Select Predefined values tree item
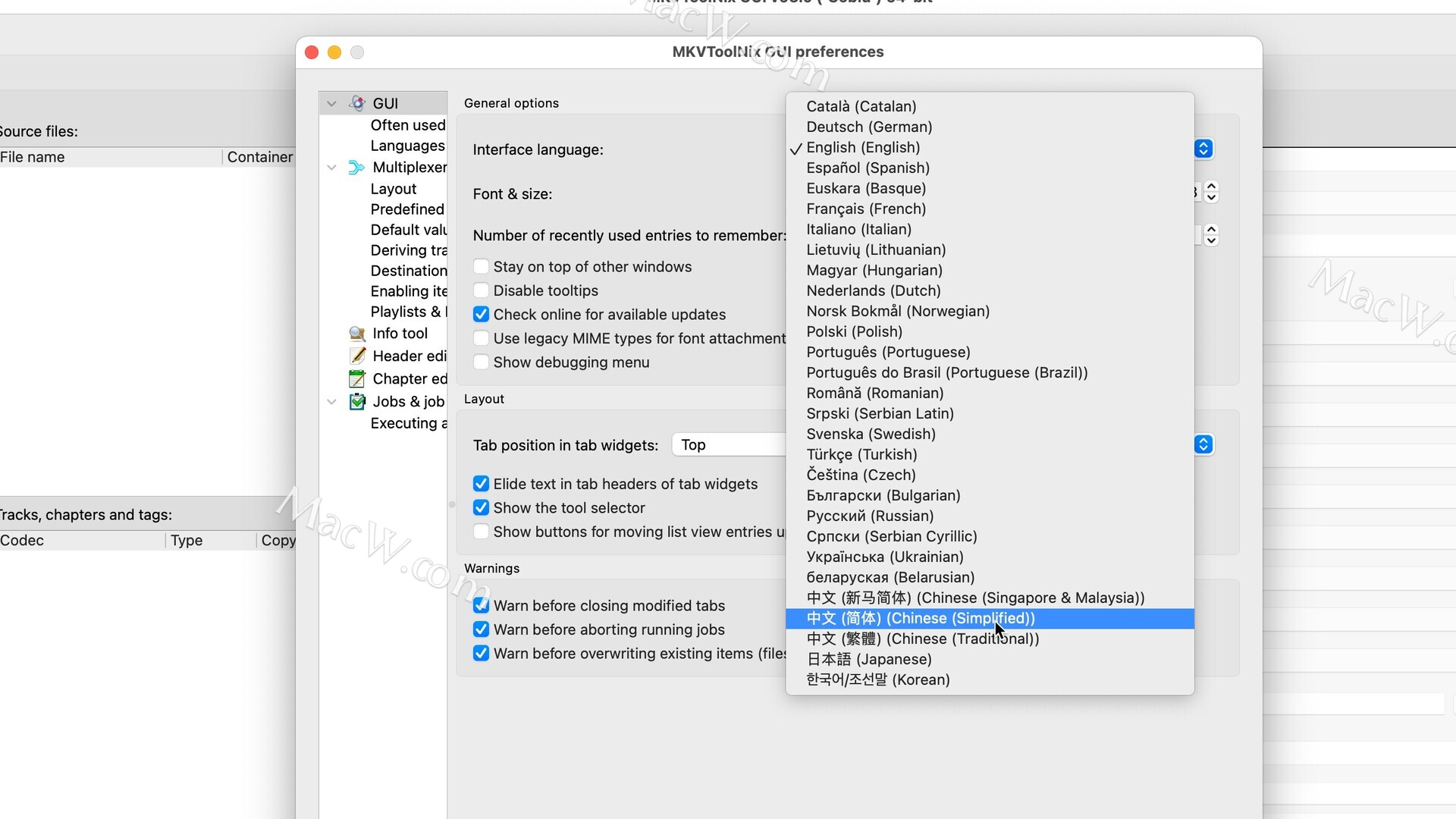This screenshot has height=819, width=1456. [408, 209]
